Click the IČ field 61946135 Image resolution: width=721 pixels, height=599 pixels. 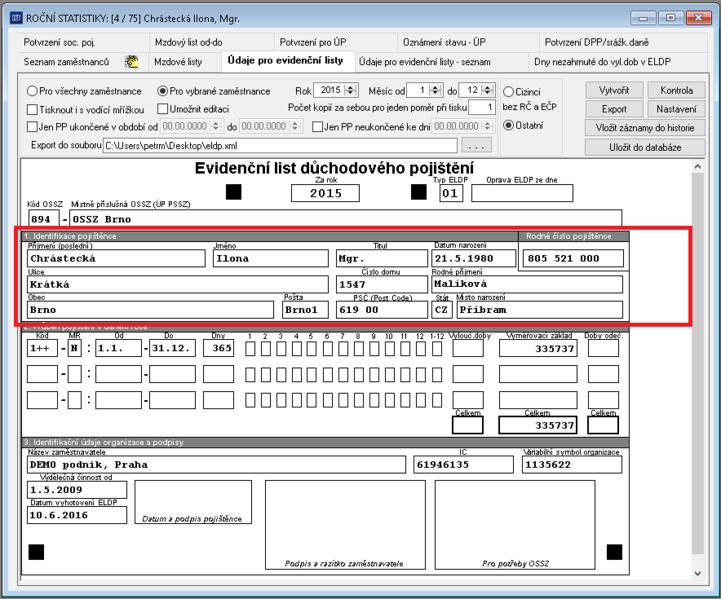(x=464, y=465)
